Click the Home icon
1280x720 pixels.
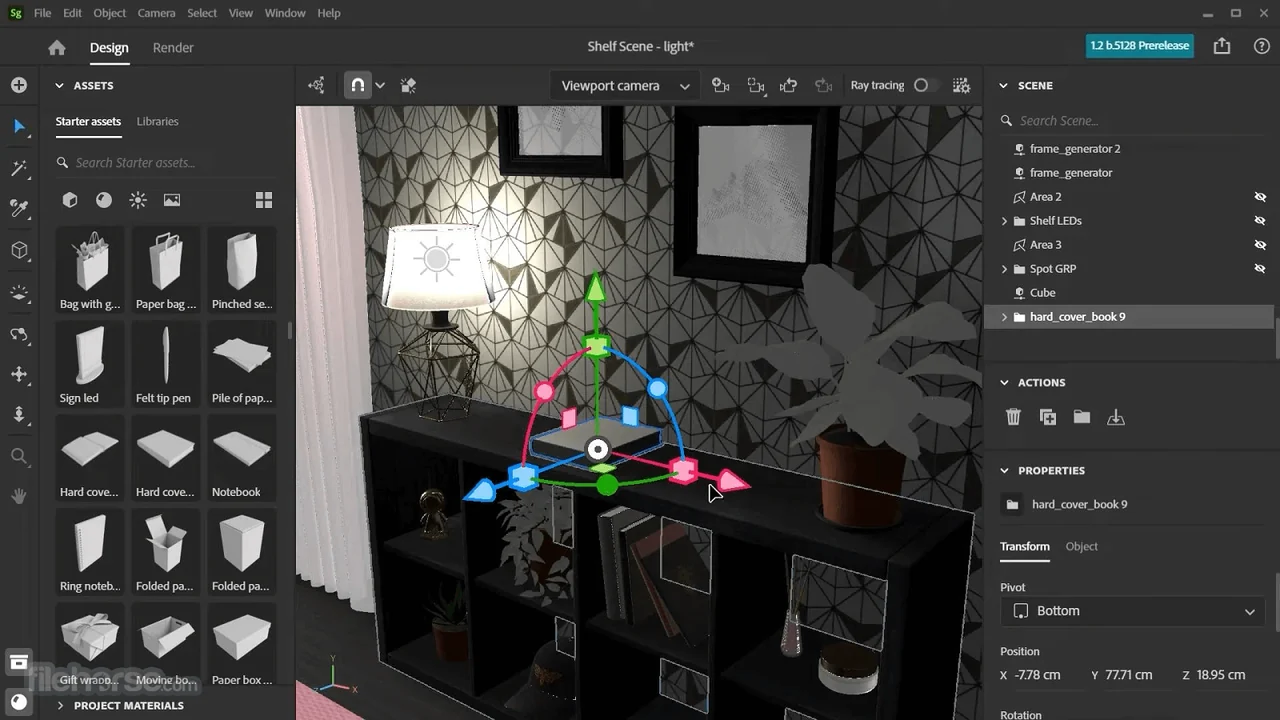point(57,47)
